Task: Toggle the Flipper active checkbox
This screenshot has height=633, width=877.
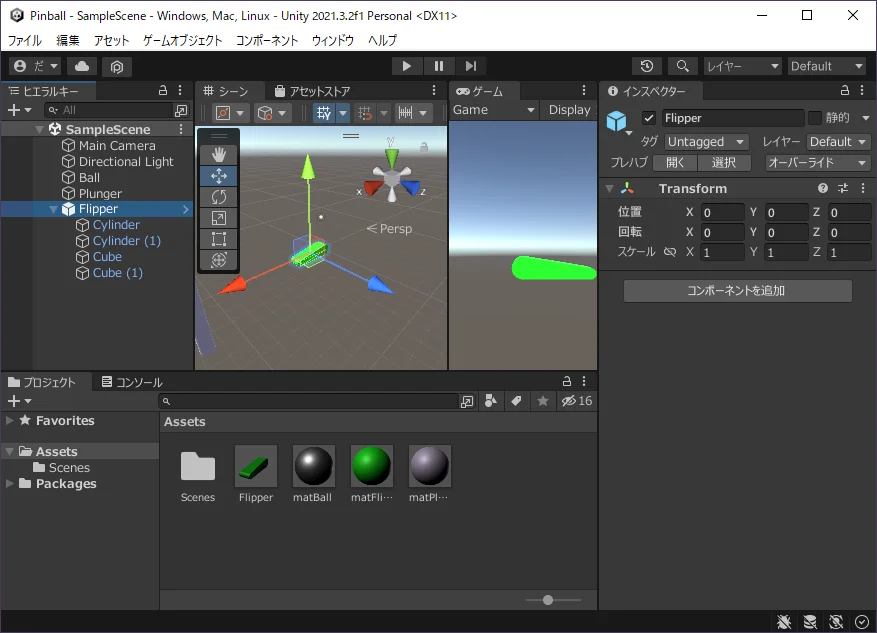Action: point(649,118)
